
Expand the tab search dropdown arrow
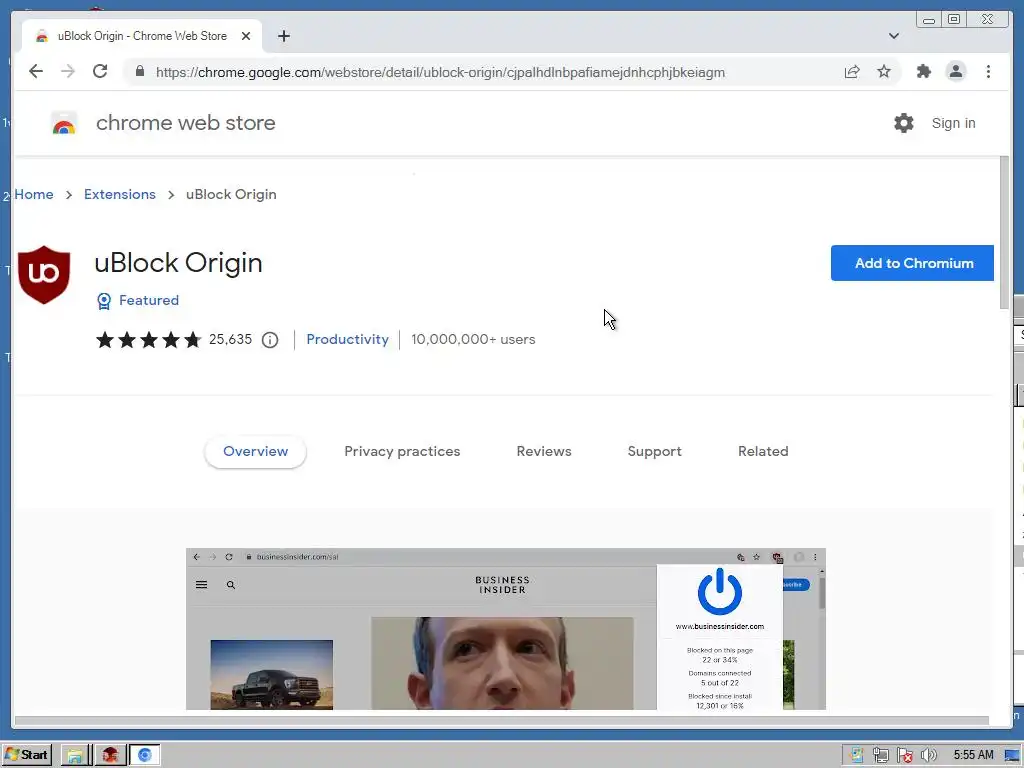coord(893,36)
